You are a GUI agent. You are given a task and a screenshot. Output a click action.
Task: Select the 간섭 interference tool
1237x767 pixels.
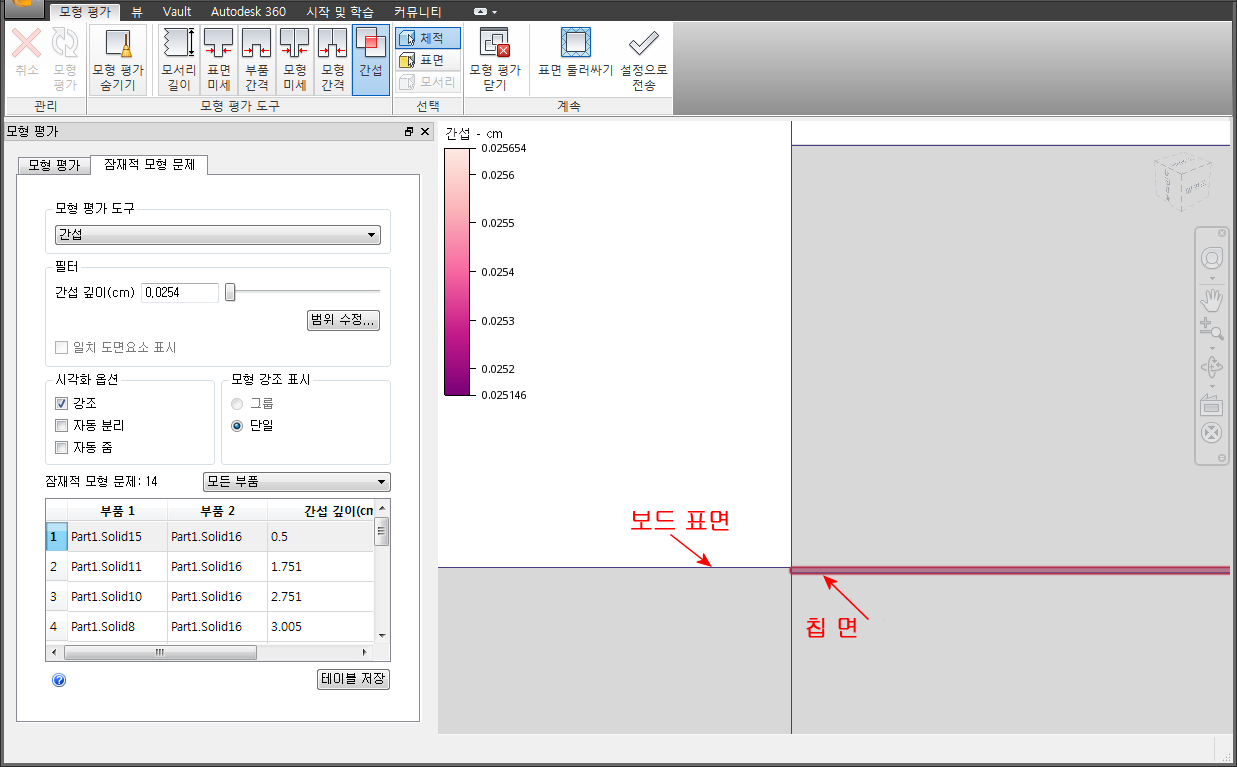click(x=371, y=60)
